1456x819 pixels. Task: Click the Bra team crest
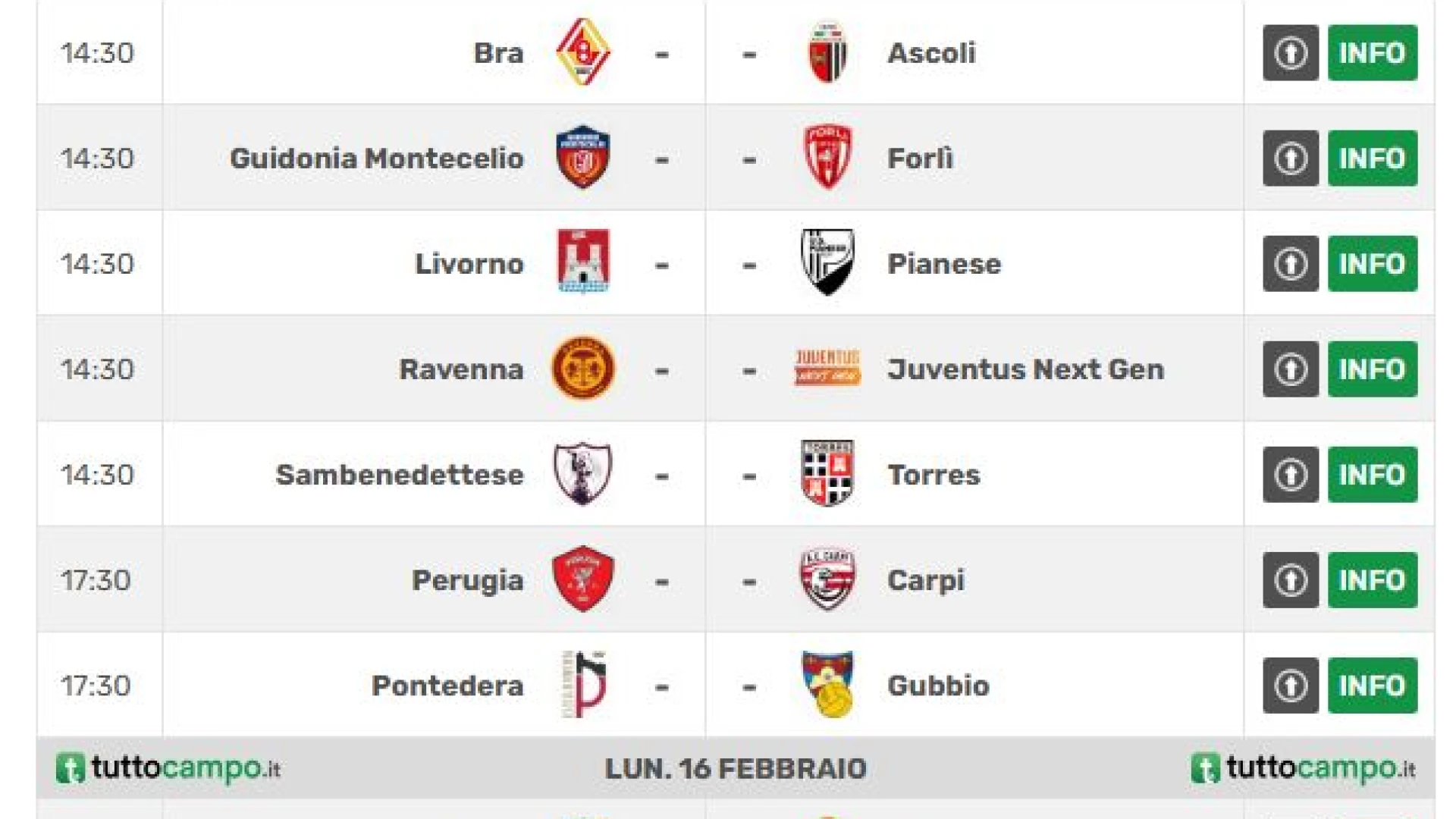582,52
